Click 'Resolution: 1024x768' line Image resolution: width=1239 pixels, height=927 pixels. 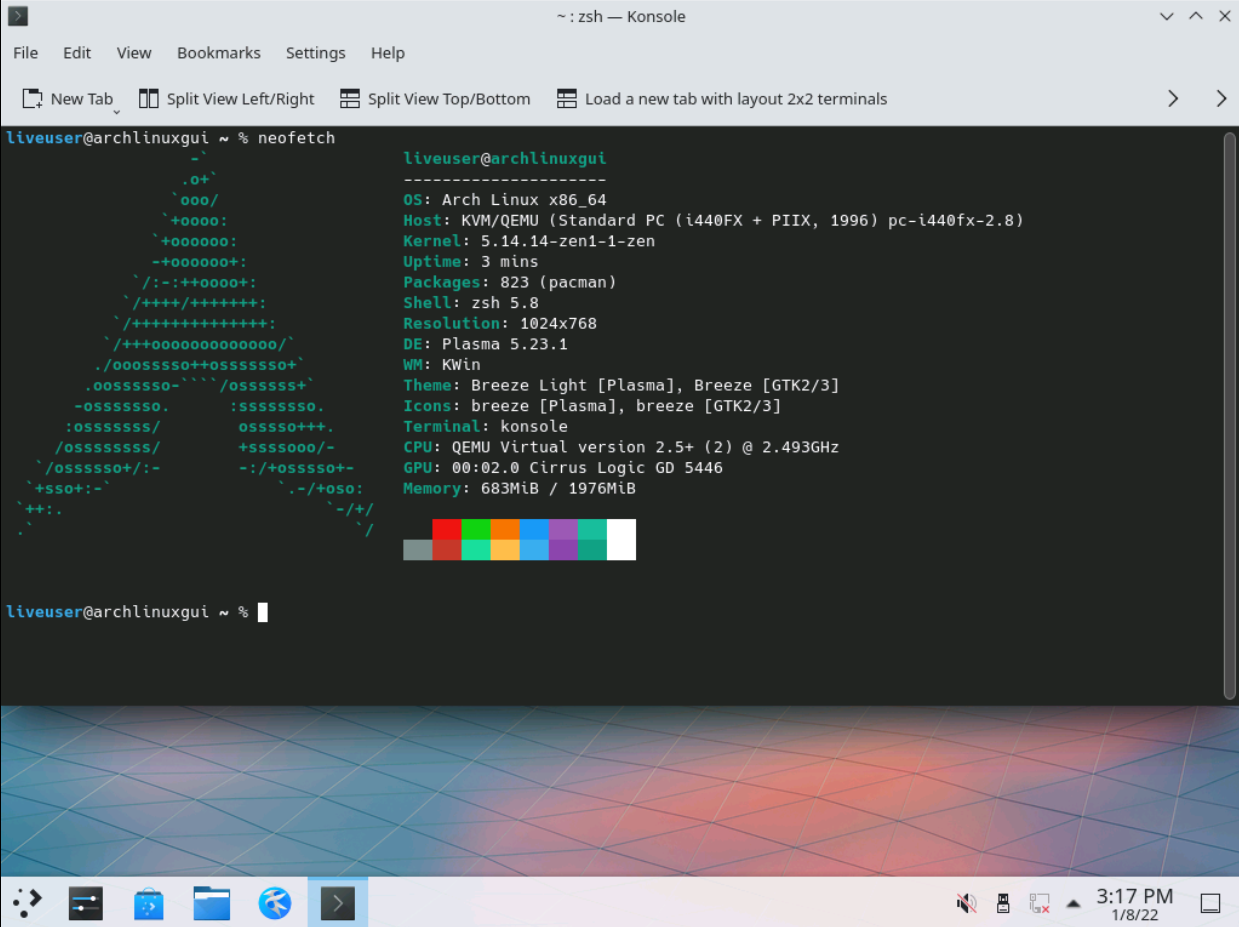click(500, 323)
